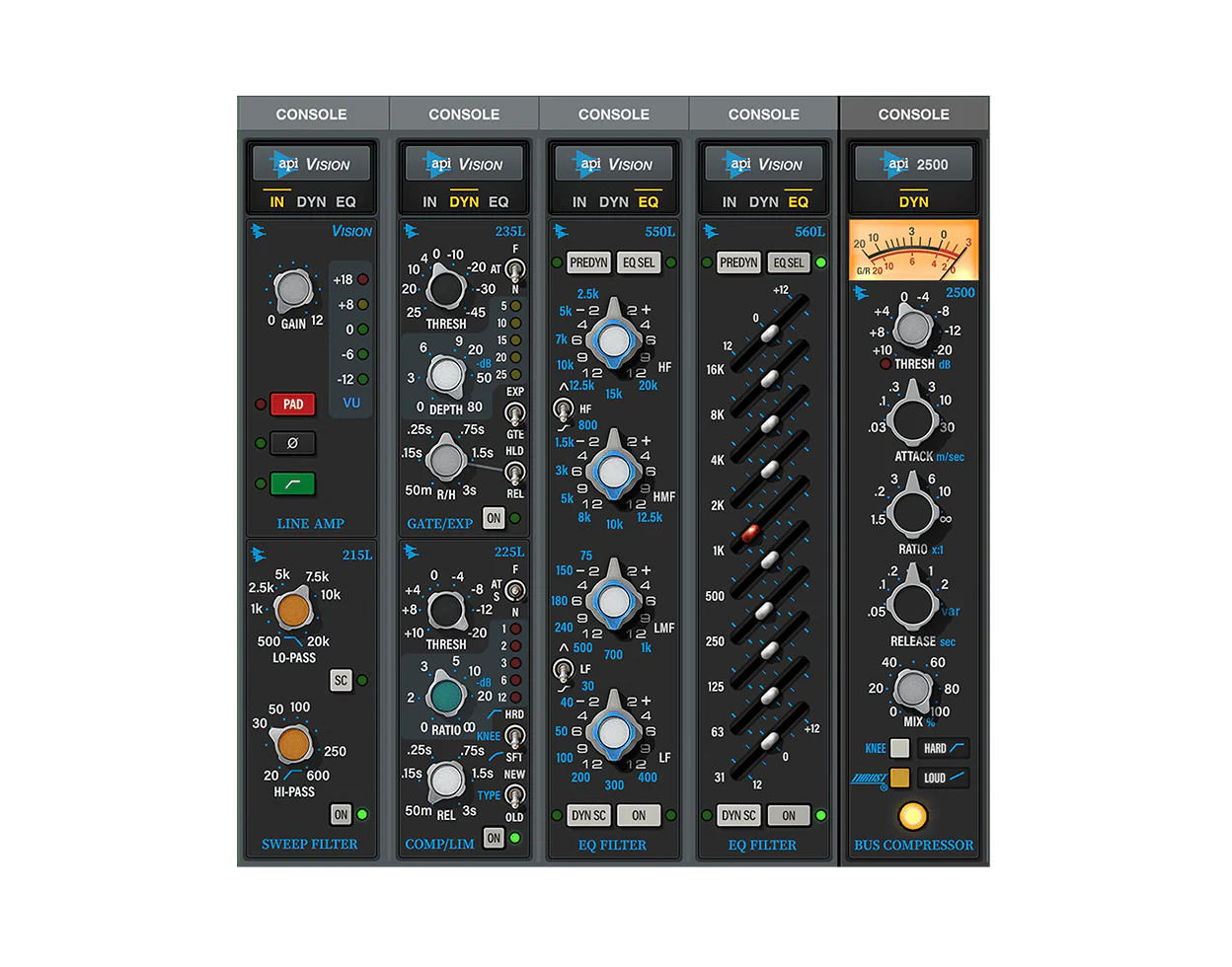1232x967 pixels.
Task: Click the HI-PASS orange knob on 215L
Action: click(293, 744)
